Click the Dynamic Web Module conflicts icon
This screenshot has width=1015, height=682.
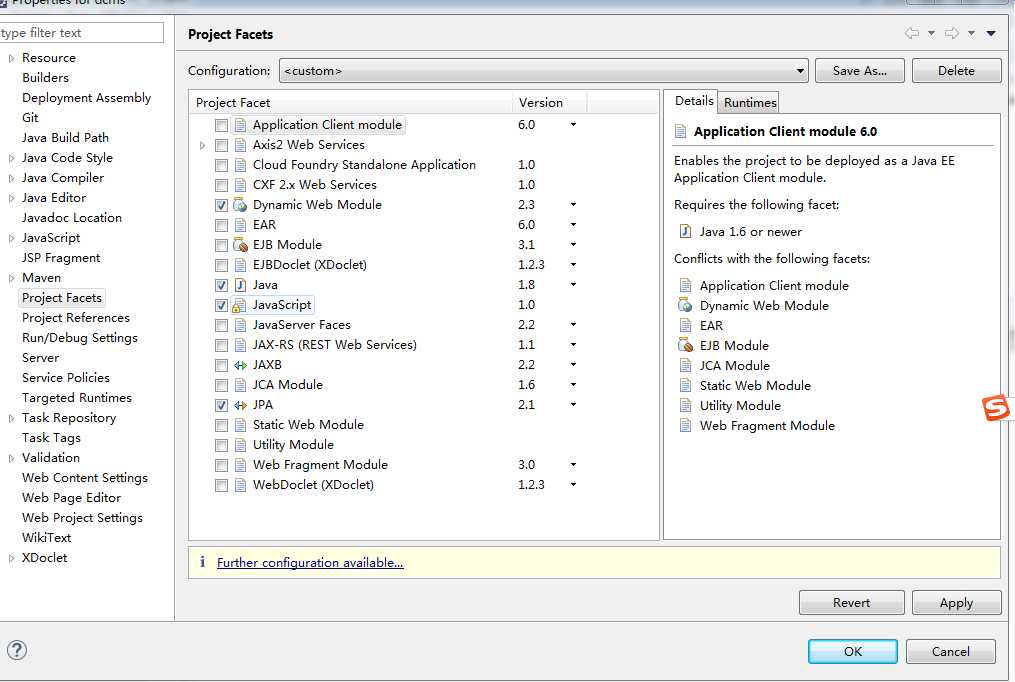[685, 305]
